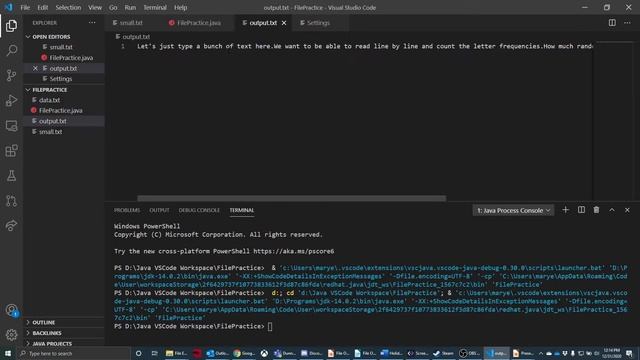Viewport: 640px width, 360px height.
Task: Create a new terminal with plus icon
Action: [x=565, y=210]
